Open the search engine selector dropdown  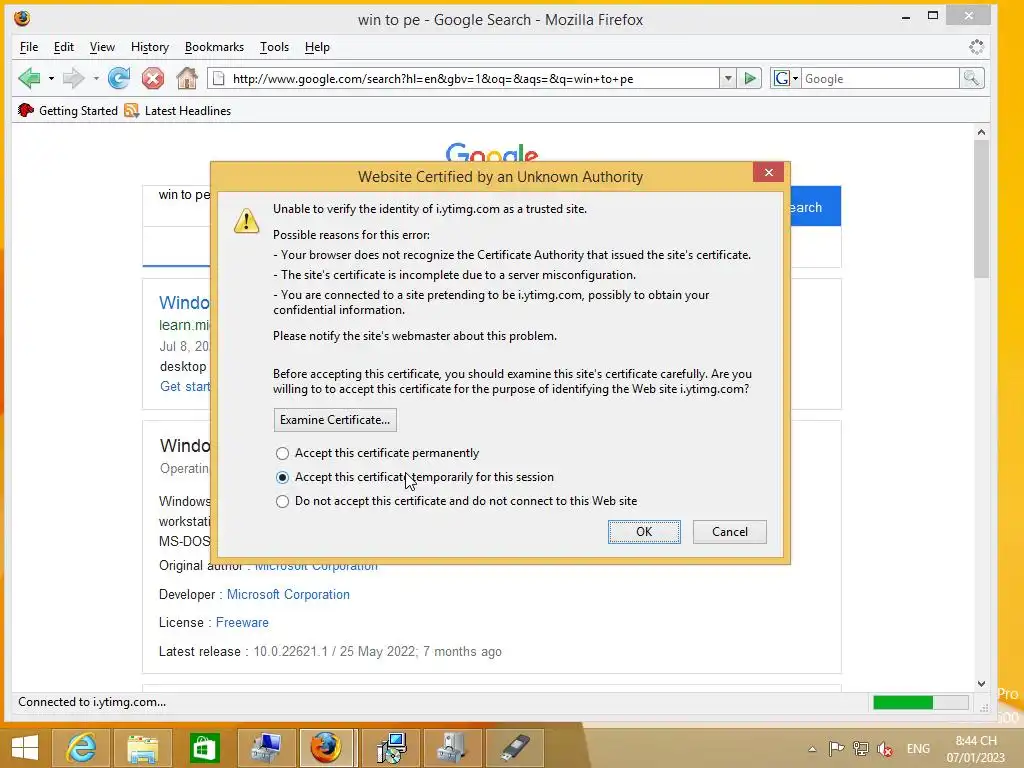coord(786,79)
